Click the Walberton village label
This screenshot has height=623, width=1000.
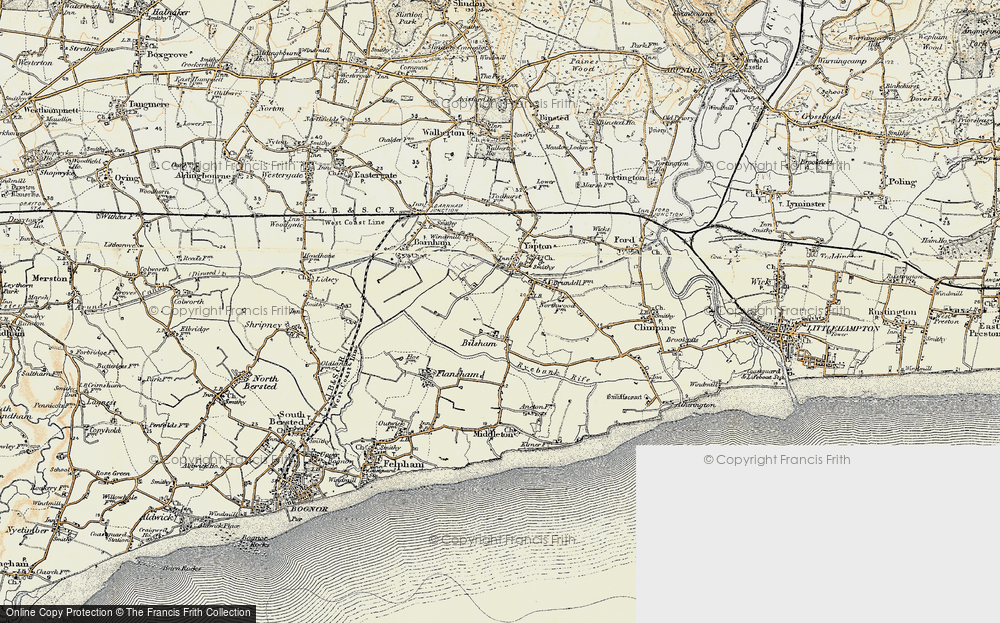[445, 133]
